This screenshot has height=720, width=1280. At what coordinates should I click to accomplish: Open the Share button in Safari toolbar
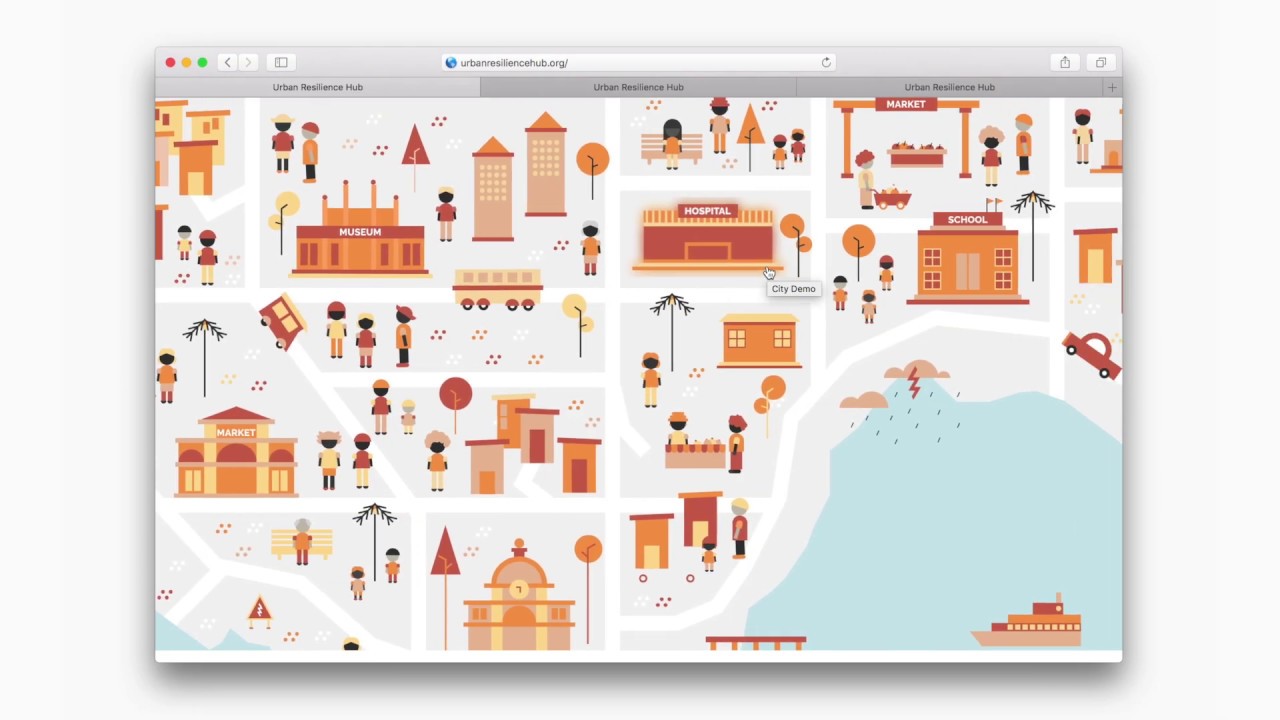pyautogui.click(x=1065, y=62)
